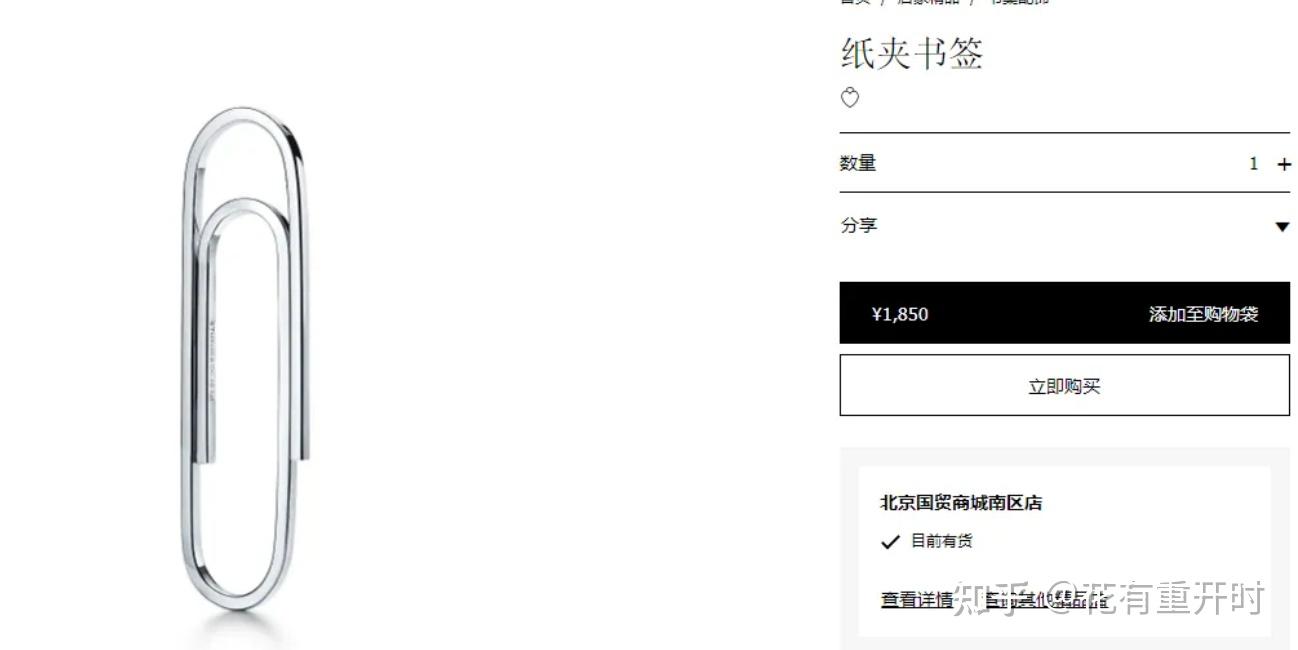
Task: Click the 数量 quantity label
Action: point(858,163)
